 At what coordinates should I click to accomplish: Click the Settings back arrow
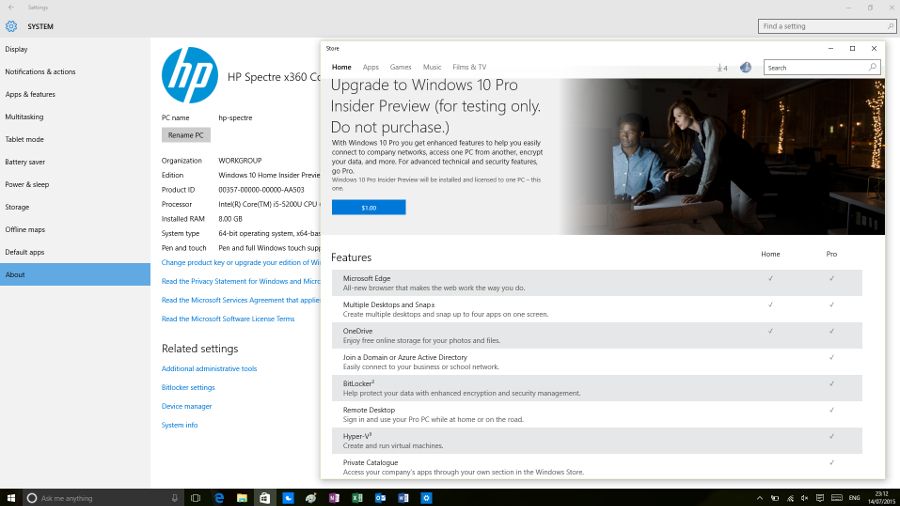coord(11,7)
